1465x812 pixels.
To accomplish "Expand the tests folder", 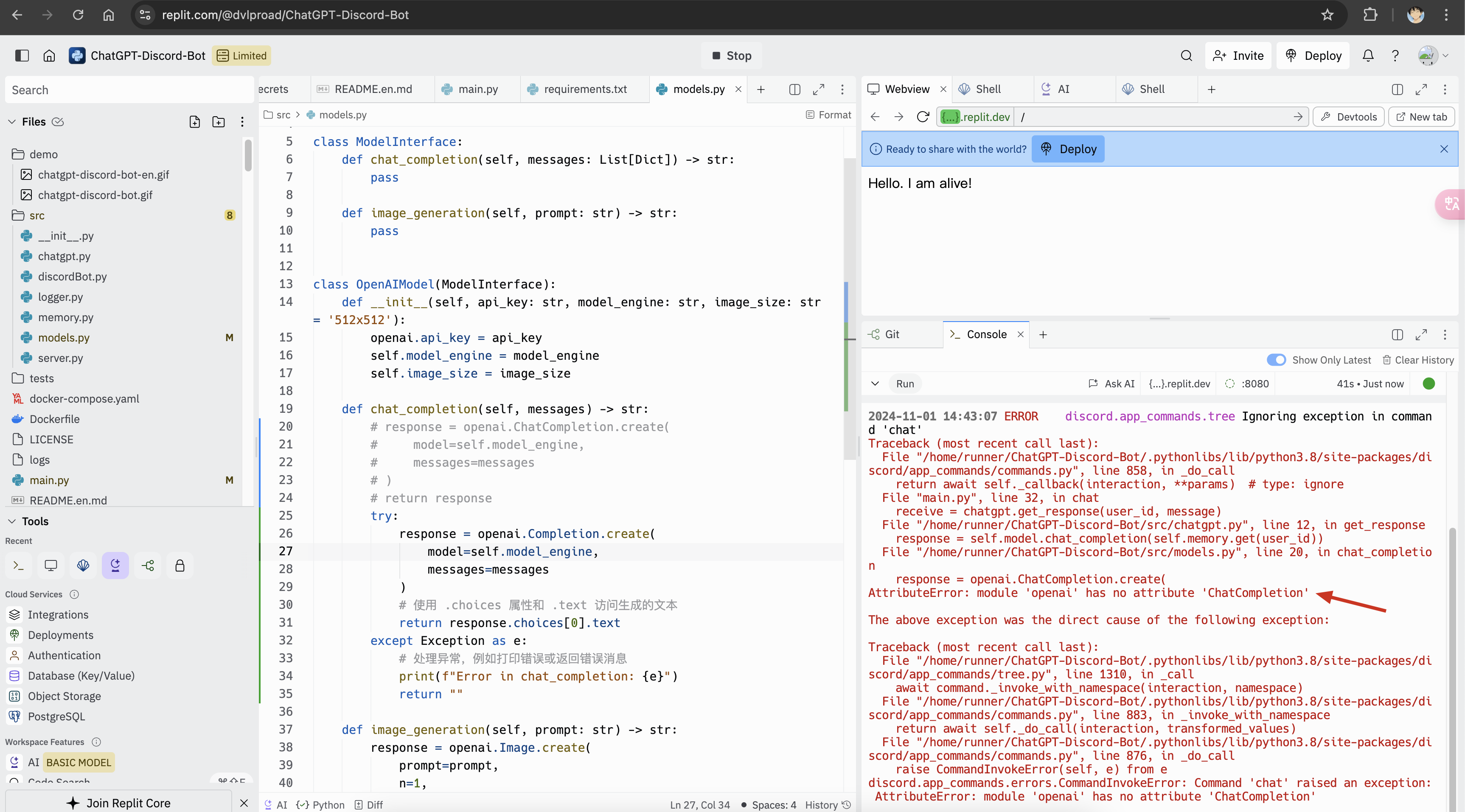I will pyautogui.click(x=32, y=378).
